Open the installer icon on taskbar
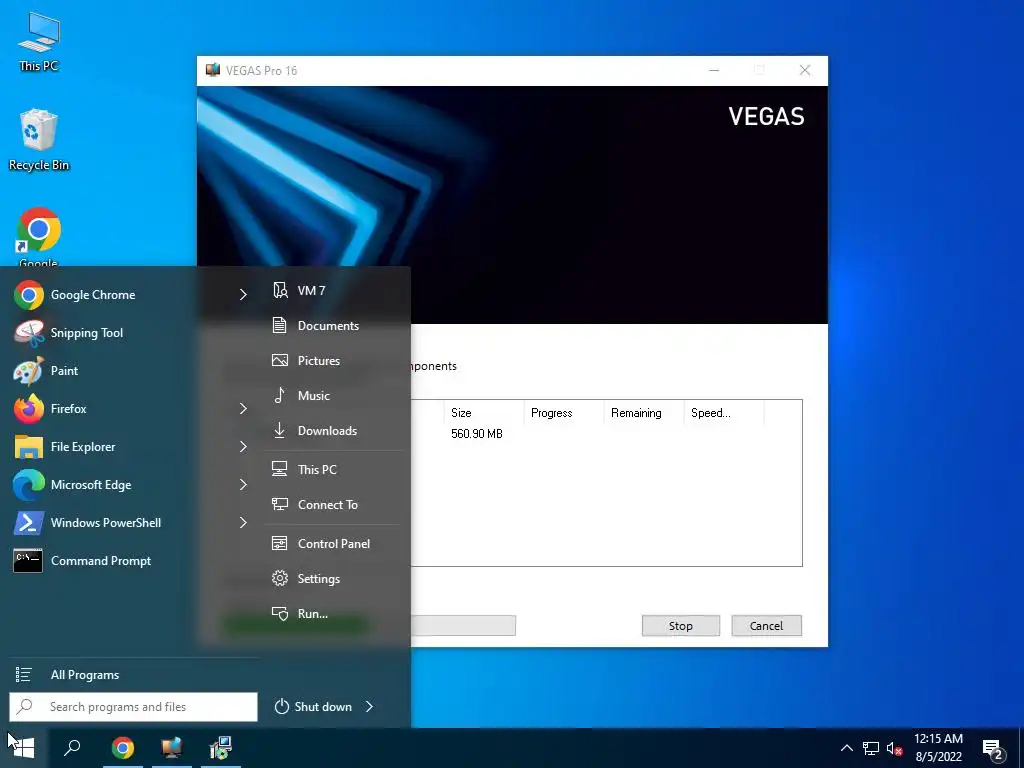Screen dimensions: 1024x768 coord(221,748)
